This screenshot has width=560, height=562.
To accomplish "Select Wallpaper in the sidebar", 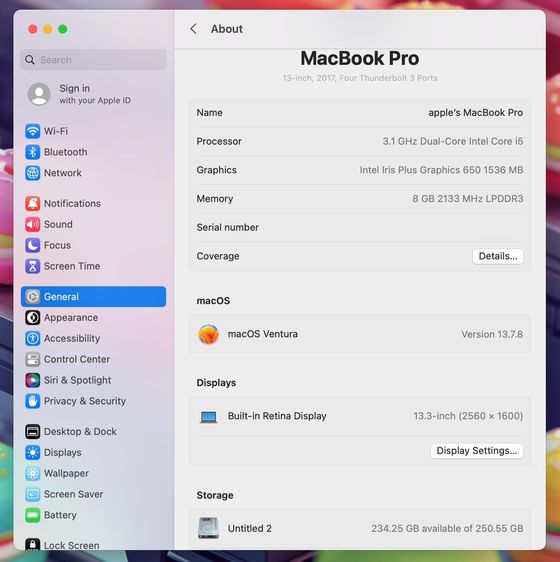I will point(94,473).
